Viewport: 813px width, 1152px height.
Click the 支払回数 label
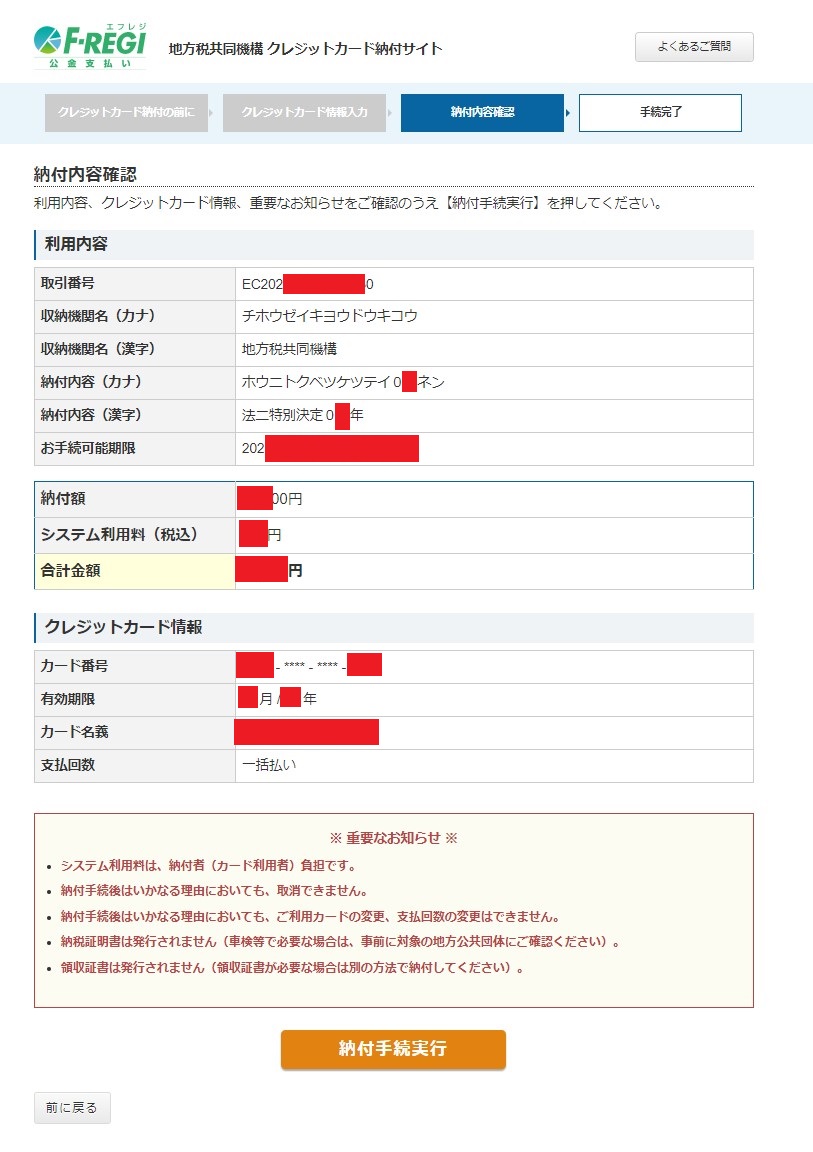68,766
